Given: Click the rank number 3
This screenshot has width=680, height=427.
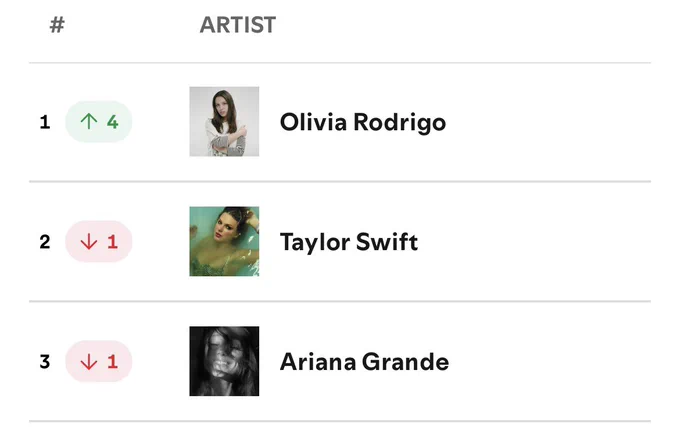Looking at the screenshot, I should (45, 361).
